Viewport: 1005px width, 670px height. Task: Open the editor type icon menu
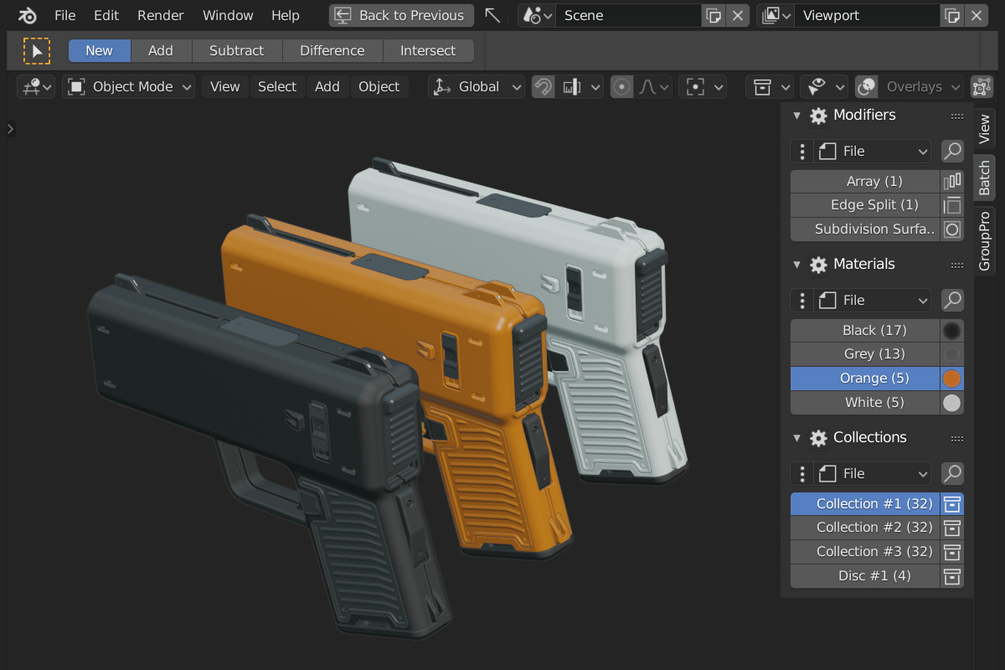coord(37,87)
